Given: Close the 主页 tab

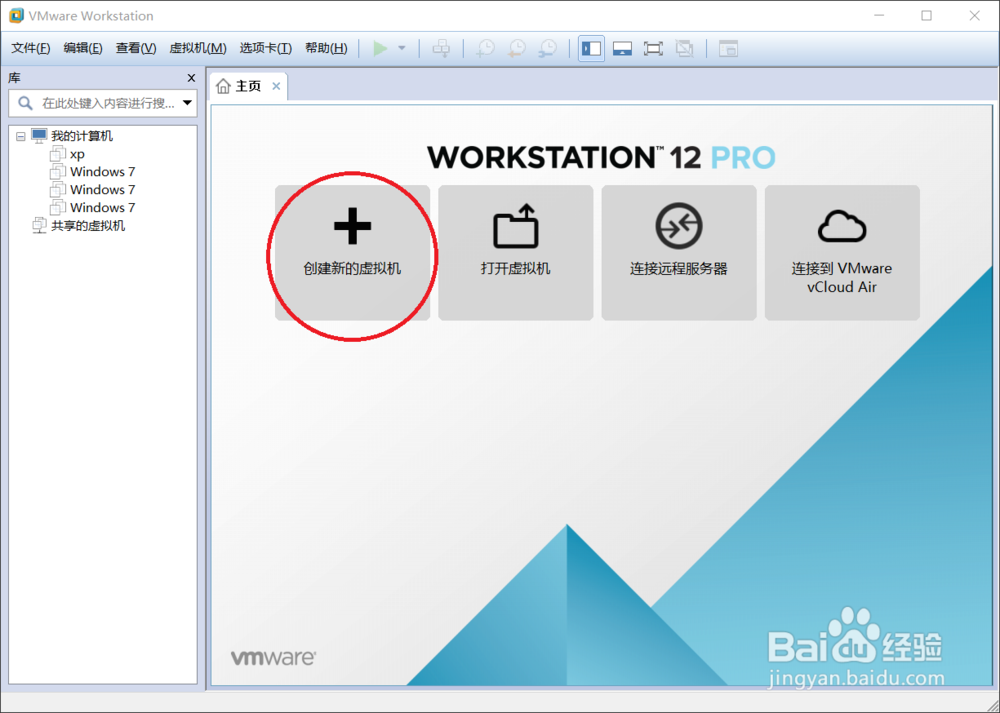Looking at the screenshot, I should [x=276, y=86].
